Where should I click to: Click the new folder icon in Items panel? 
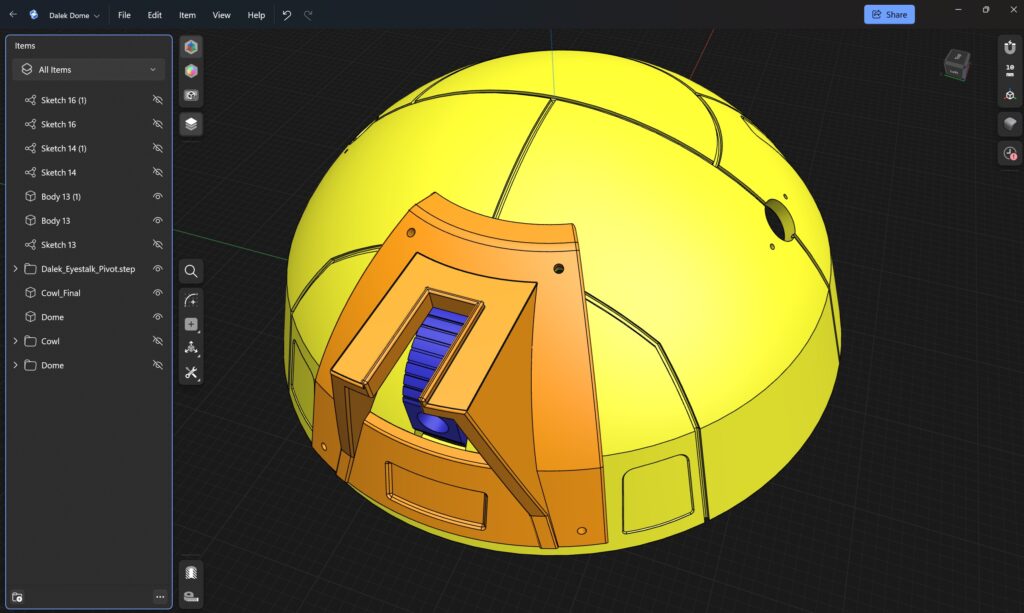tap(17, 597)
